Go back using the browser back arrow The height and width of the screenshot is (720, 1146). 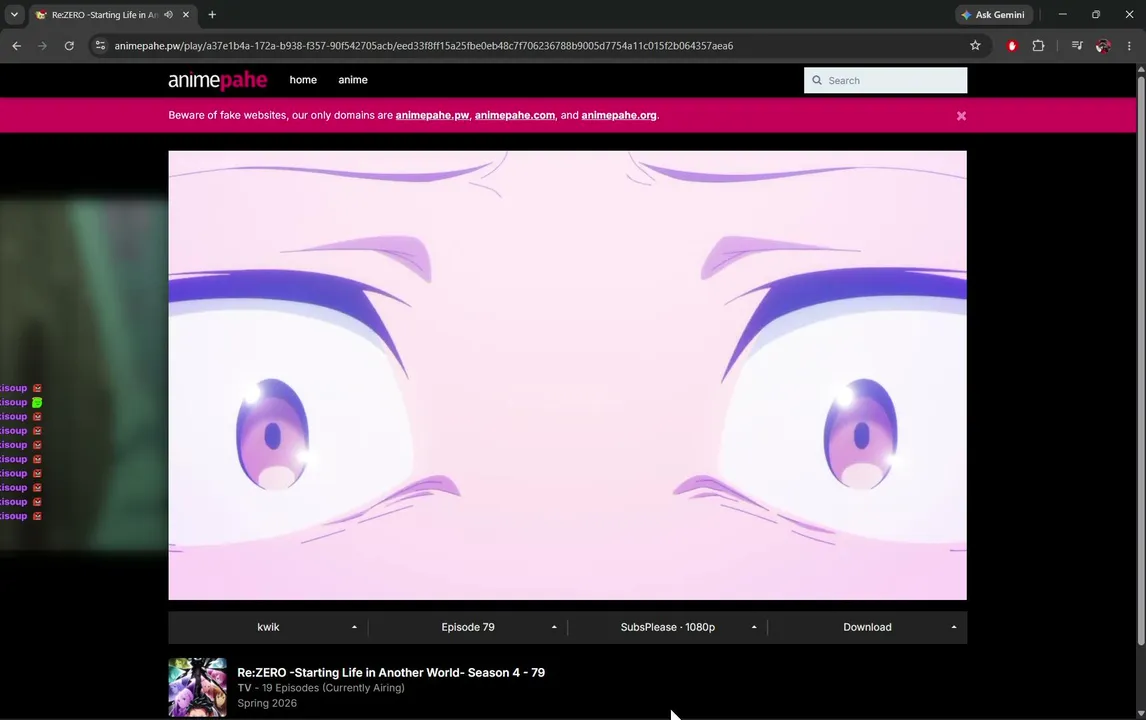(16, 45)
